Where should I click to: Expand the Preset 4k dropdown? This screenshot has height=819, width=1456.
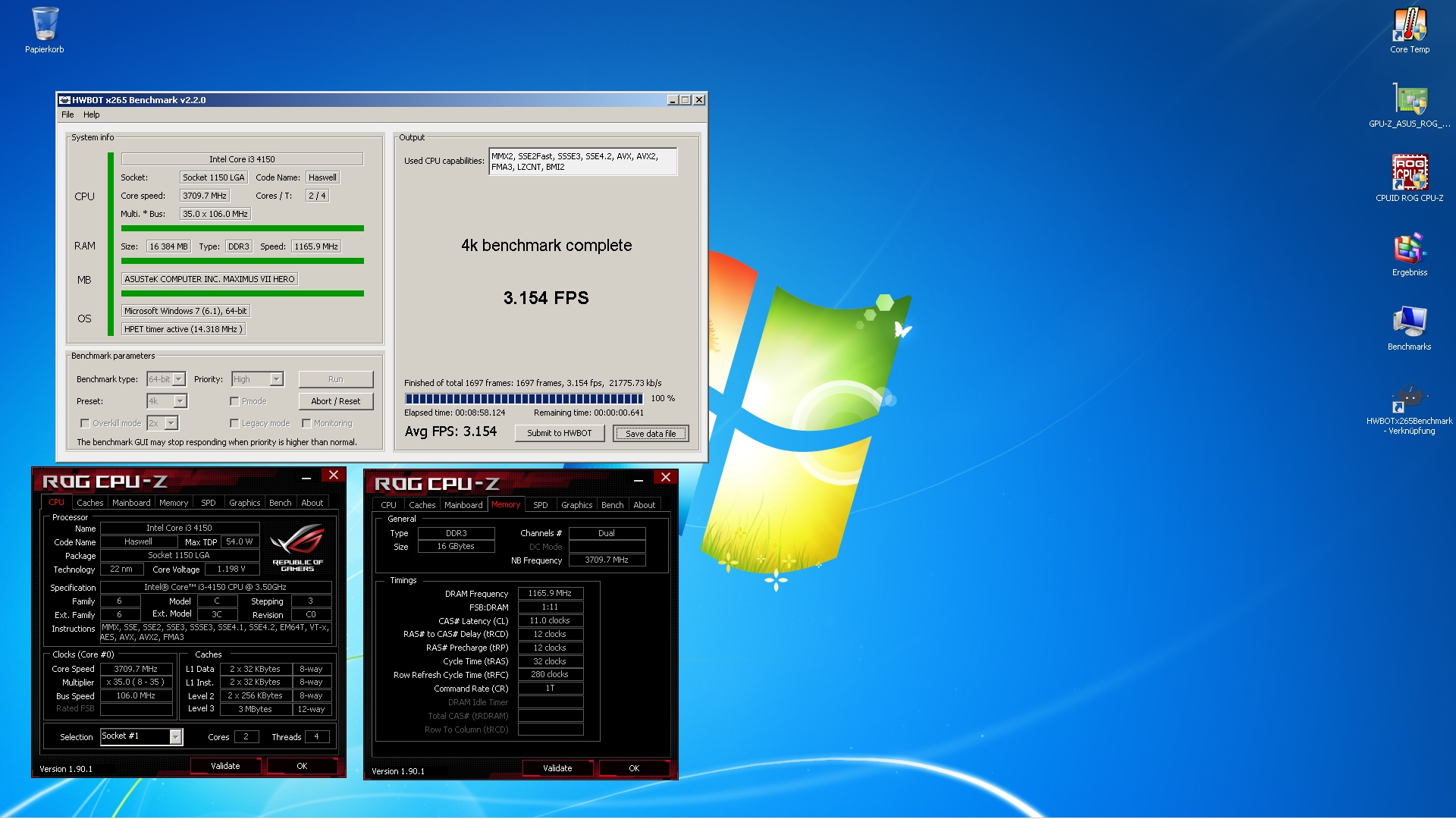click(x=180, y=401)
